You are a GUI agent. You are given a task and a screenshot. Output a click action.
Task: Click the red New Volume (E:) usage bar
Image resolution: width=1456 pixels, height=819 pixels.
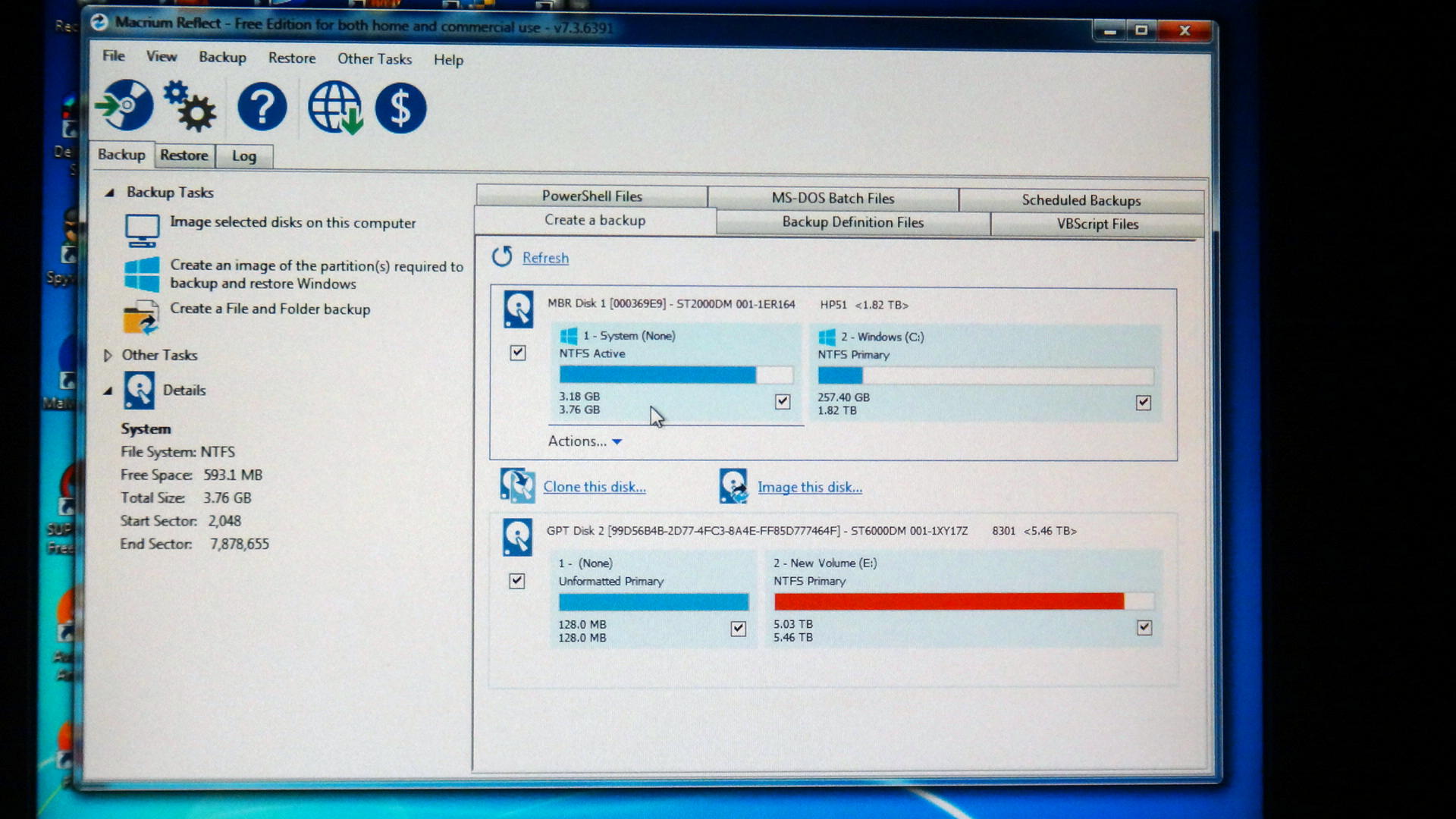point(964,601)
